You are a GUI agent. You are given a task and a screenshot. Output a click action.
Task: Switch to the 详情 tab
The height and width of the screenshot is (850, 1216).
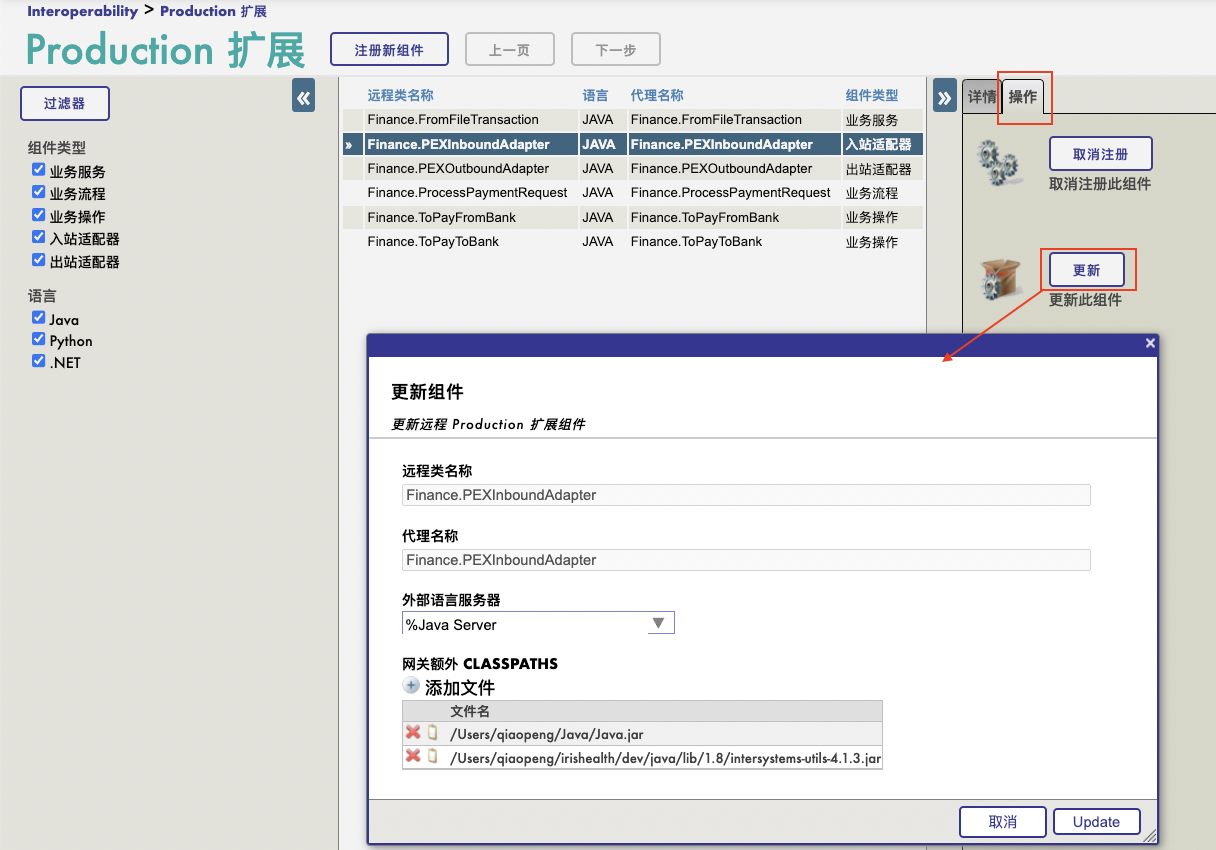(981, 97)
